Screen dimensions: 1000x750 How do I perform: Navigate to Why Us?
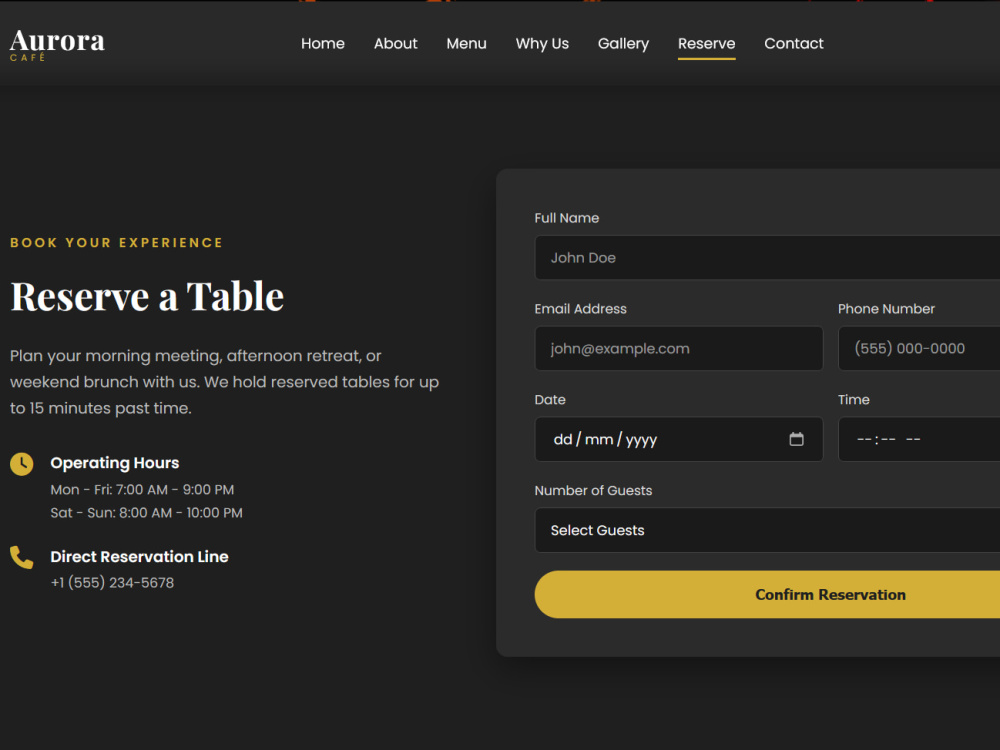coord(542,43)
